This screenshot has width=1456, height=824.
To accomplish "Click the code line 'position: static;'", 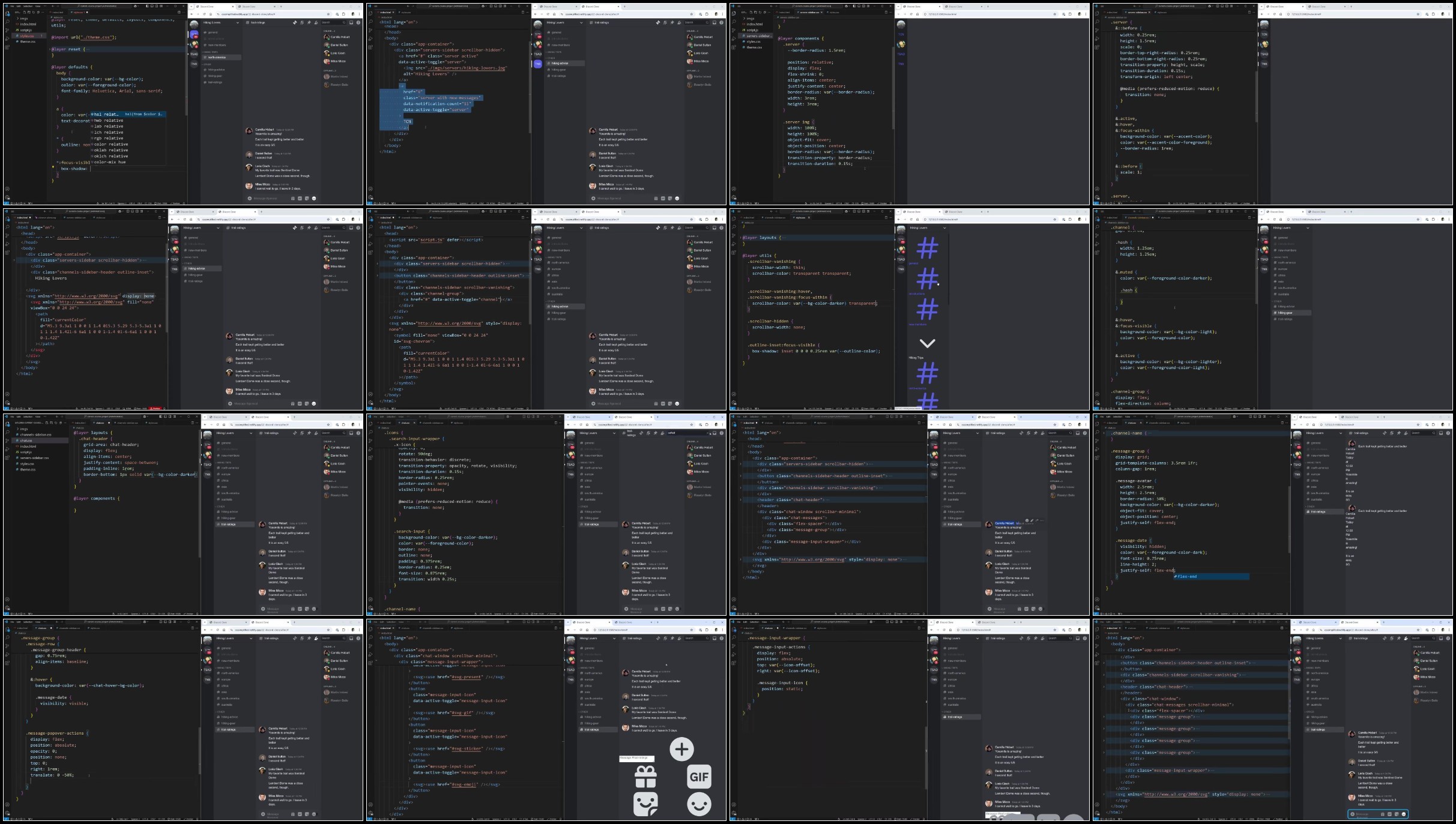I will (781, 688).
